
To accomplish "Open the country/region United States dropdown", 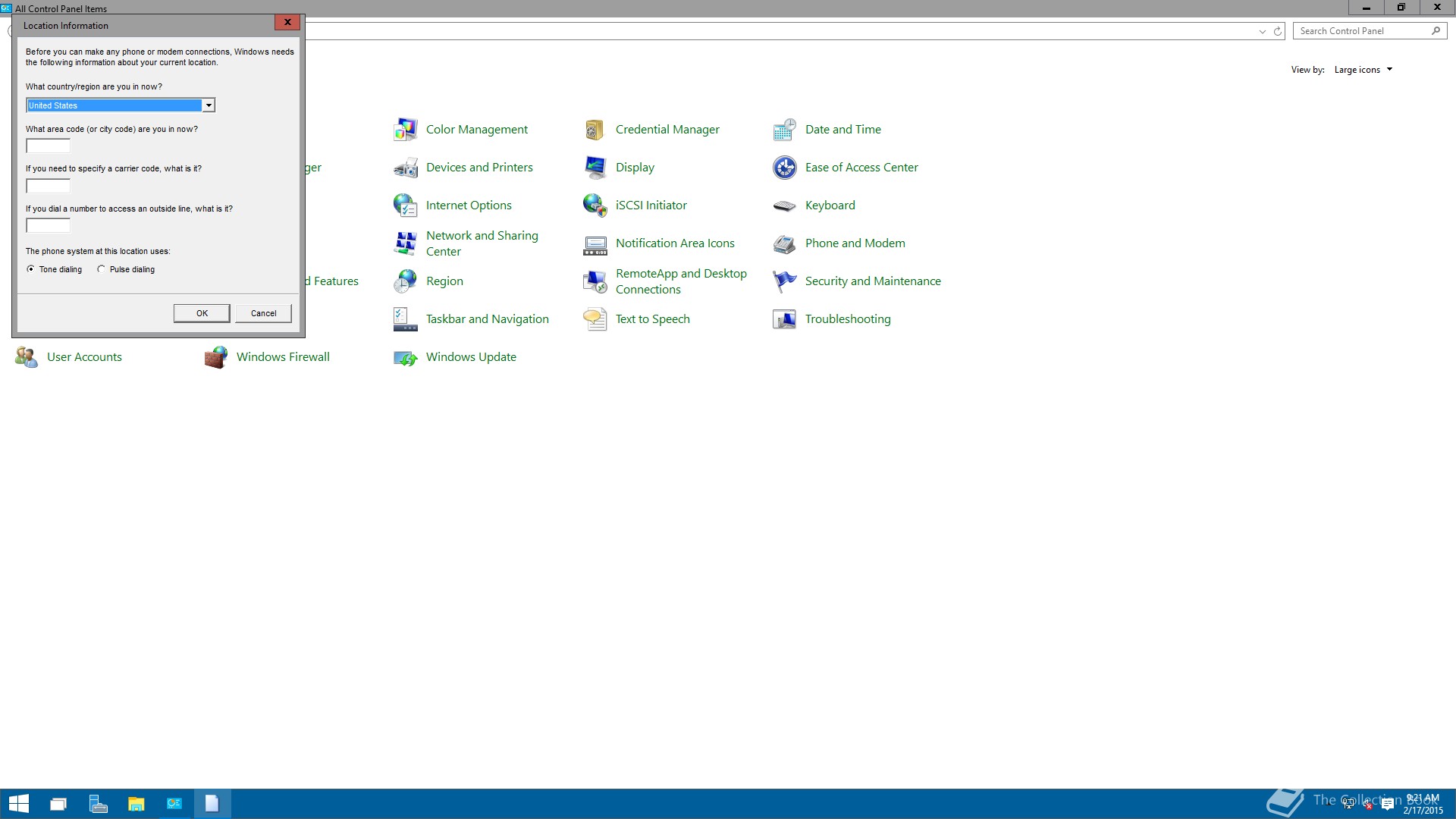I will pyautogui.click(x=121, y=105).
